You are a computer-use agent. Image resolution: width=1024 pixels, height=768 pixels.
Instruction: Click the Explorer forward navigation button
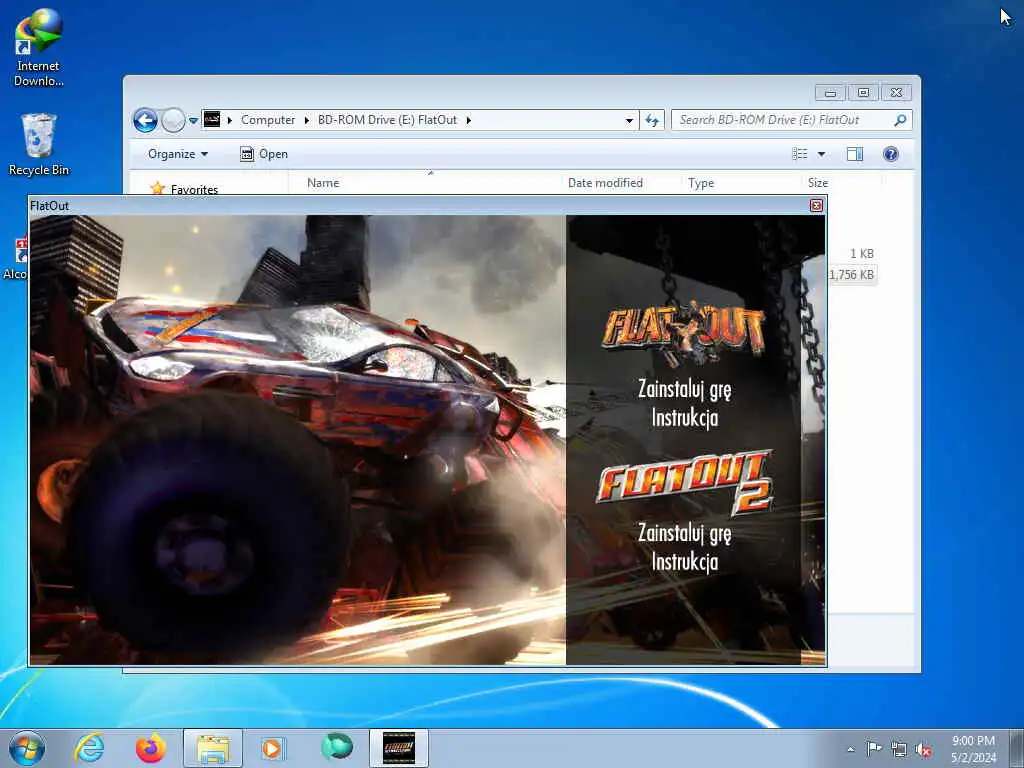point(173,120)
